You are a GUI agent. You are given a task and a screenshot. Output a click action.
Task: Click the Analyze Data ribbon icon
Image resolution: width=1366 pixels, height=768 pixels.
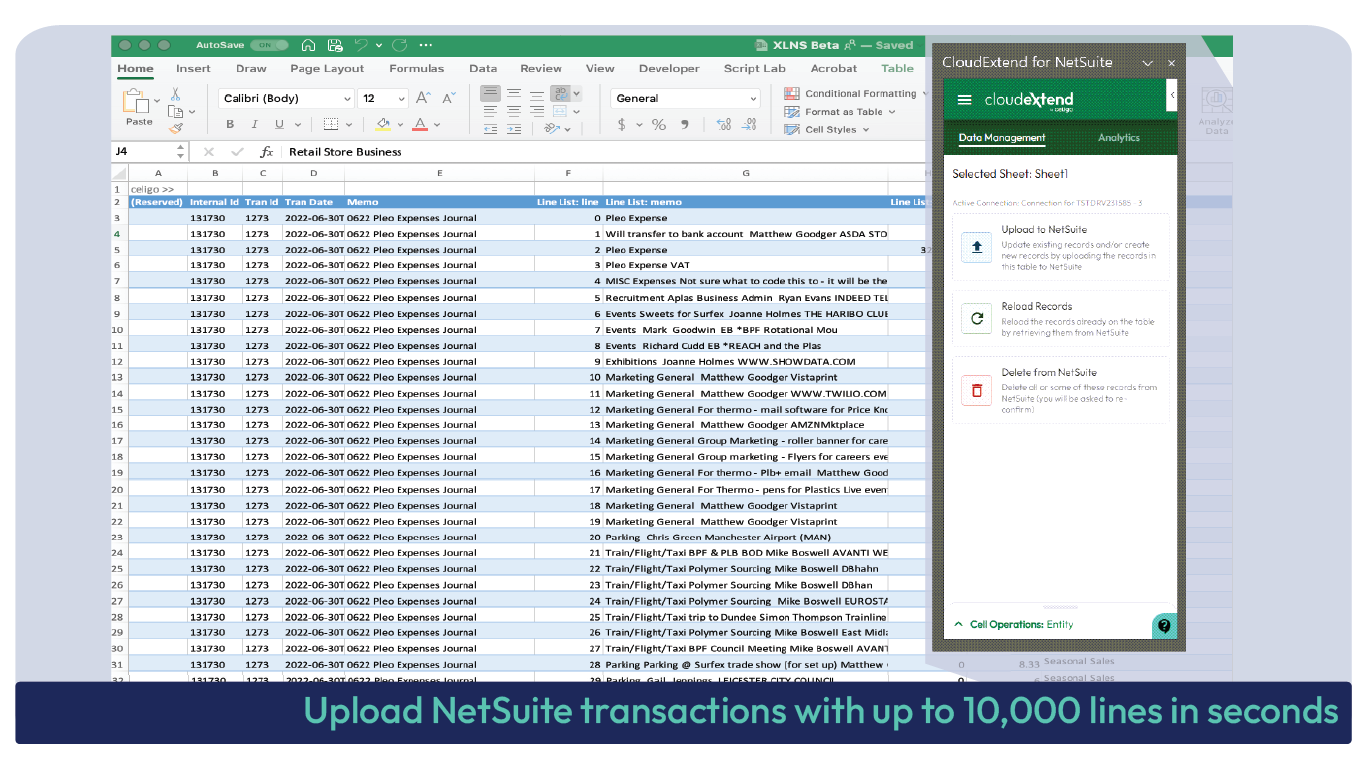point(1216,100)
